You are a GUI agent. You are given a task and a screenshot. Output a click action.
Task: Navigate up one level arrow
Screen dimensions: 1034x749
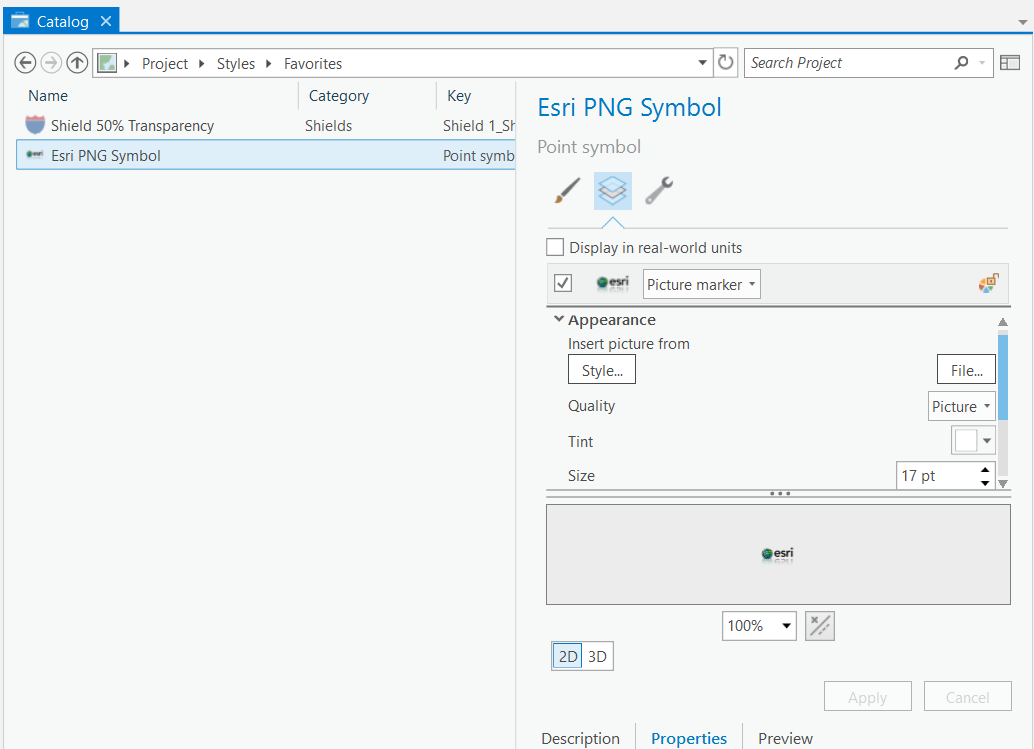click(77, 63)
